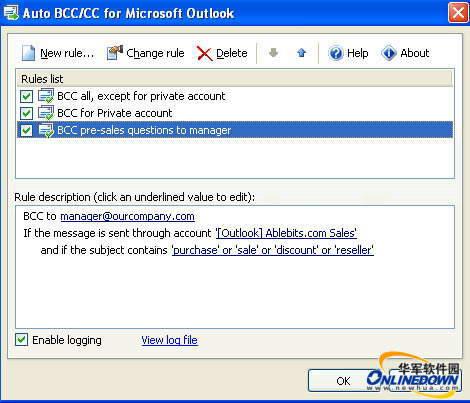Open the New rule... toolbar label

(x=67, y=53)
